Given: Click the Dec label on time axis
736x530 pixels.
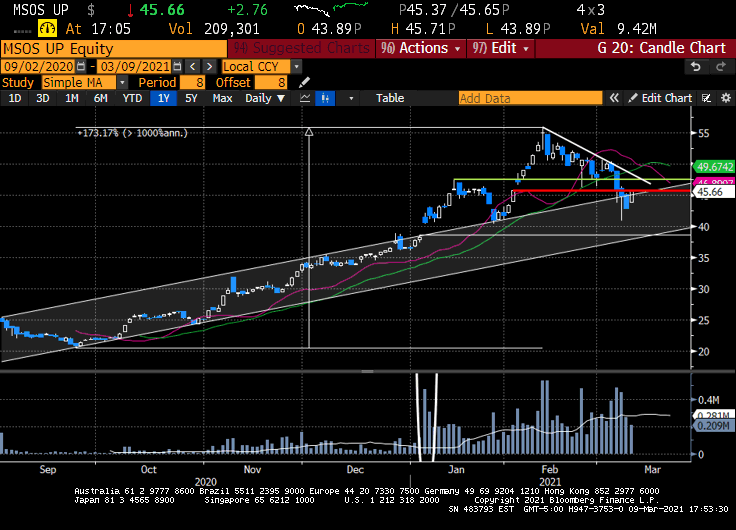Looking at the screenshot, I should [x=355, y=469].
